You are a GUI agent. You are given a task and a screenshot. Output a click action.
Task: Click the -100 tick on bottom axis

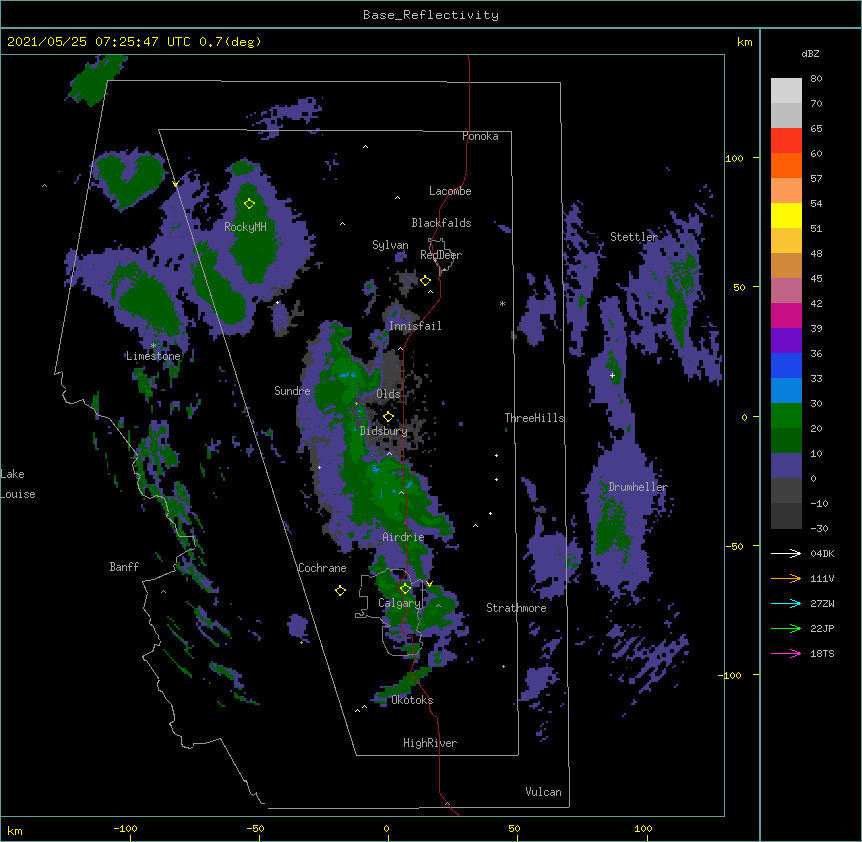coord(125,828)
